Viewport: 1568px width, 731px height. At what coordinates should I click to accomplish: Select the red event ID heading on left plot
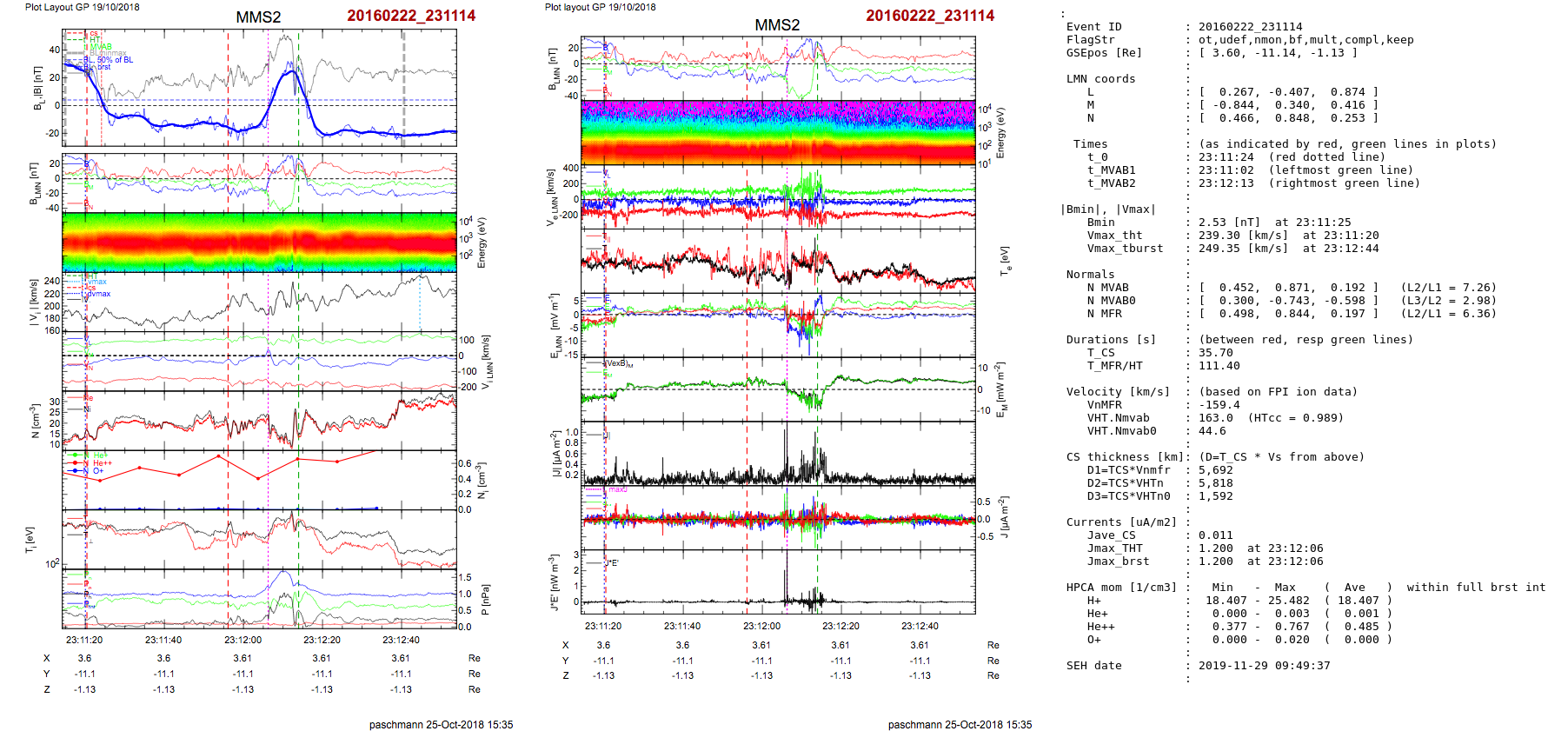[411, 16]
